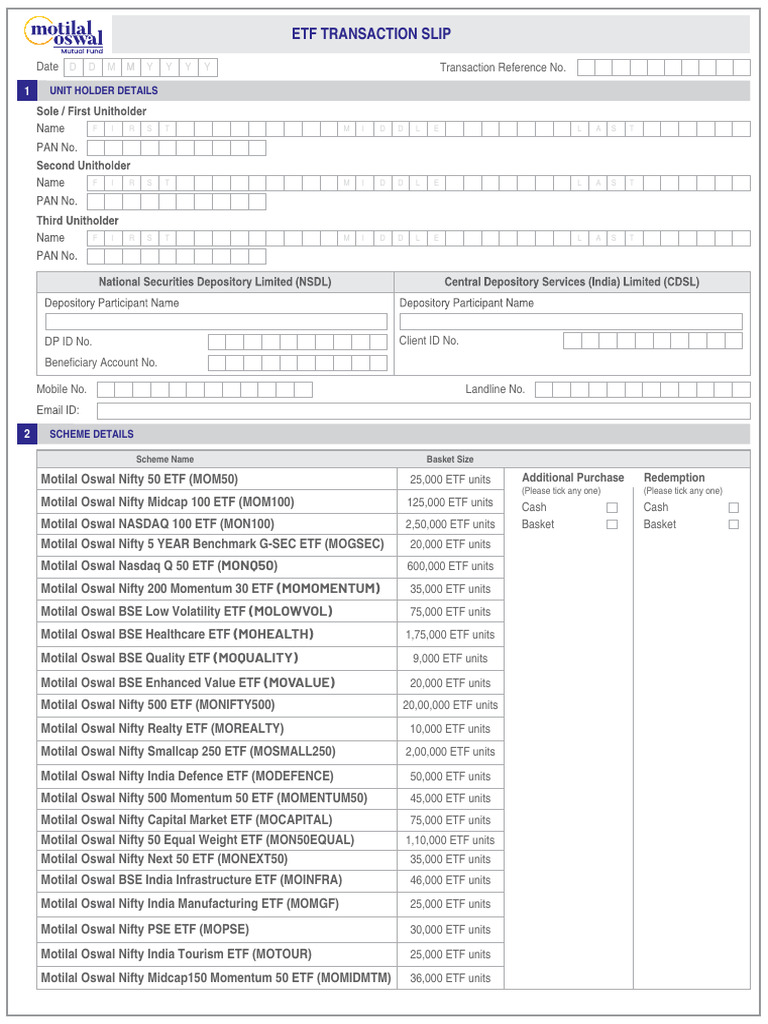Image resolution: width=768 pixels, height=1024 pixels.
Task: Click the "46,000 ETF units" basket size
Action: click(x=450, y=881)
